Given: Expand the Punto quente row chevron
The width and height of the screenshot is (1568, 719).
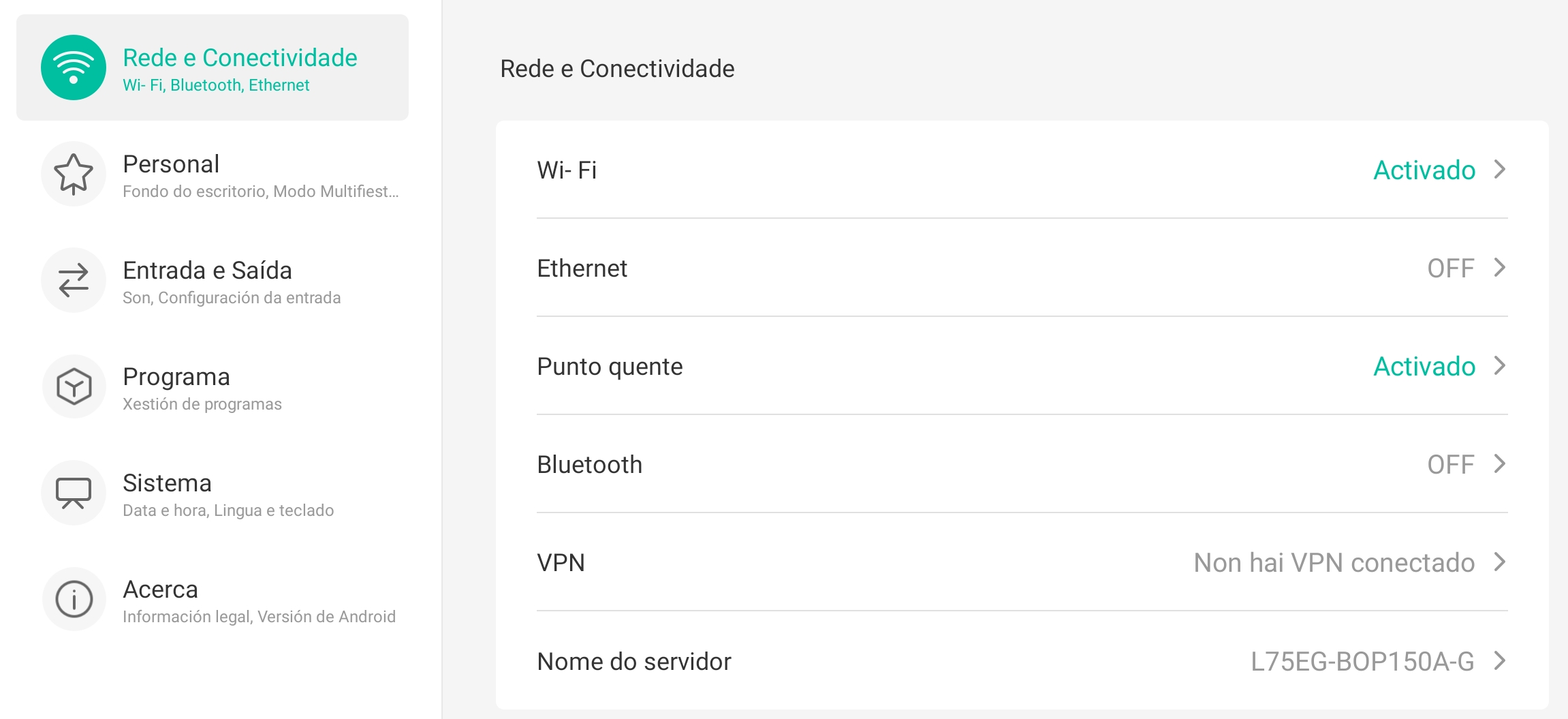Looking at the screenshot, I should tap(1499, 366).
